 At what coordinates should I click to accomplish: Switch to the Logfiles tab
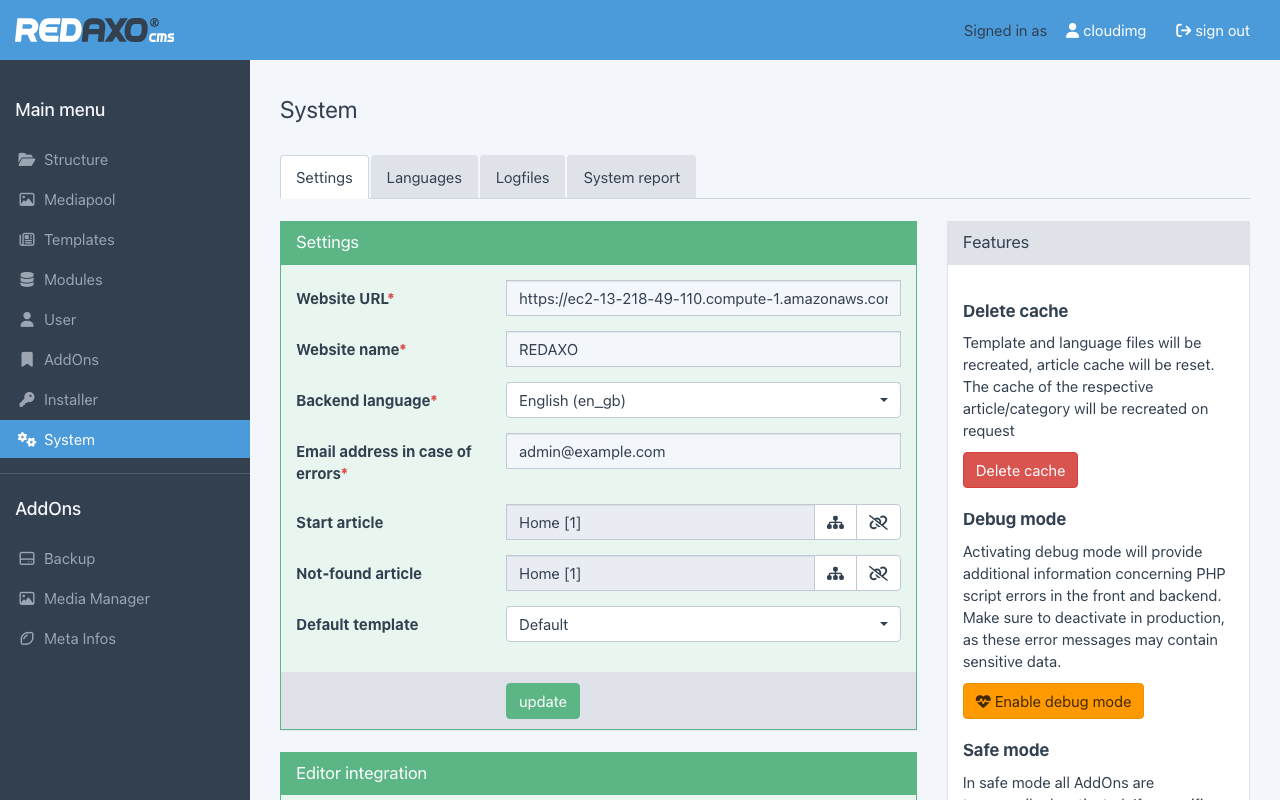[x=522, y=177]
